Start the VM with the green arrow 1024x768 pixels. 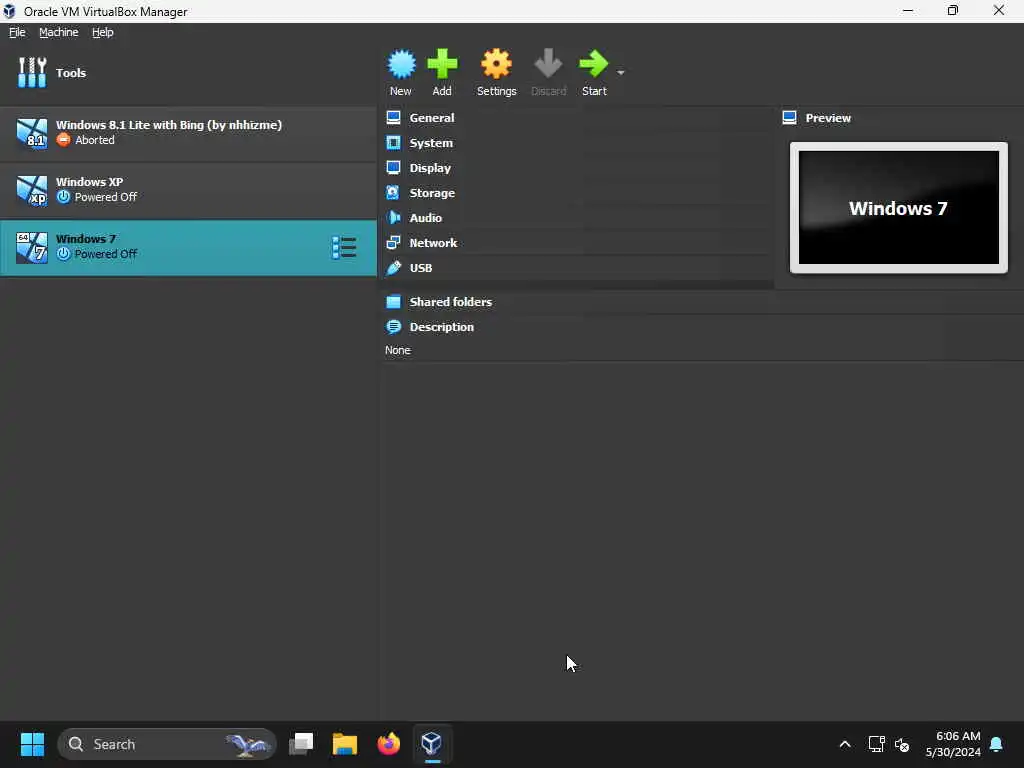[594, 64]
